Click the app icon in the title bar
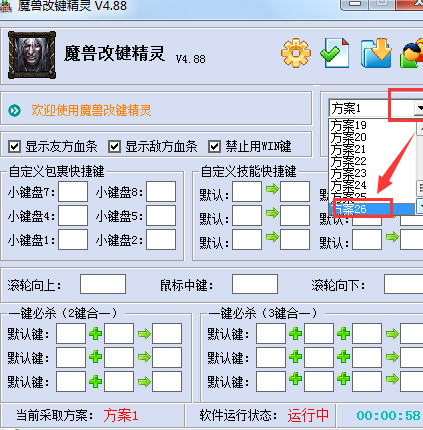The width and height of the screenshot is (423, 430). [x=6, y=6]
